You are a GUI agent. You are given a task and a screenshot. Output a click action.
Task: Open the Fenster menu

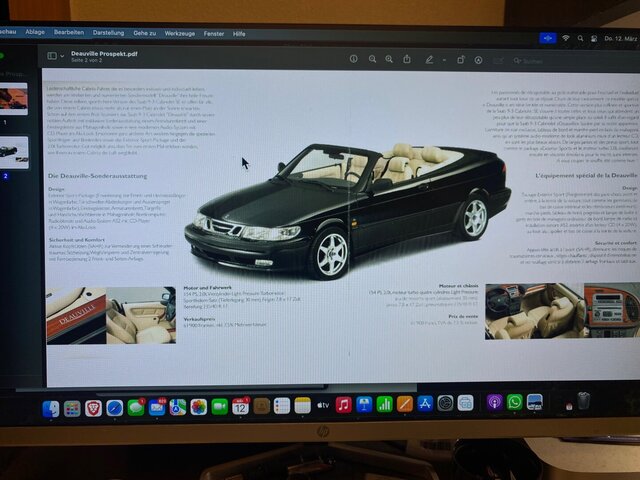coord(214,34)
